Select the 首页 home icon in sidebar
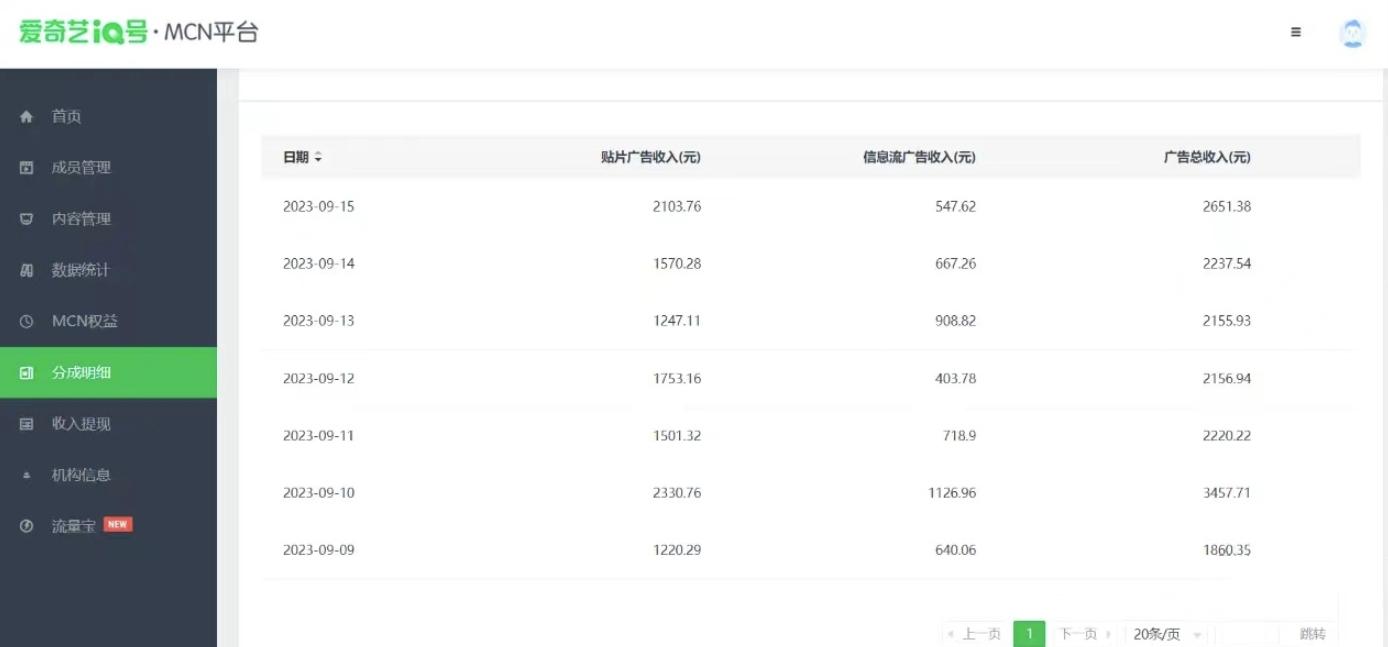This screenshot has width=1388, height=647. [x=25, y=116]
